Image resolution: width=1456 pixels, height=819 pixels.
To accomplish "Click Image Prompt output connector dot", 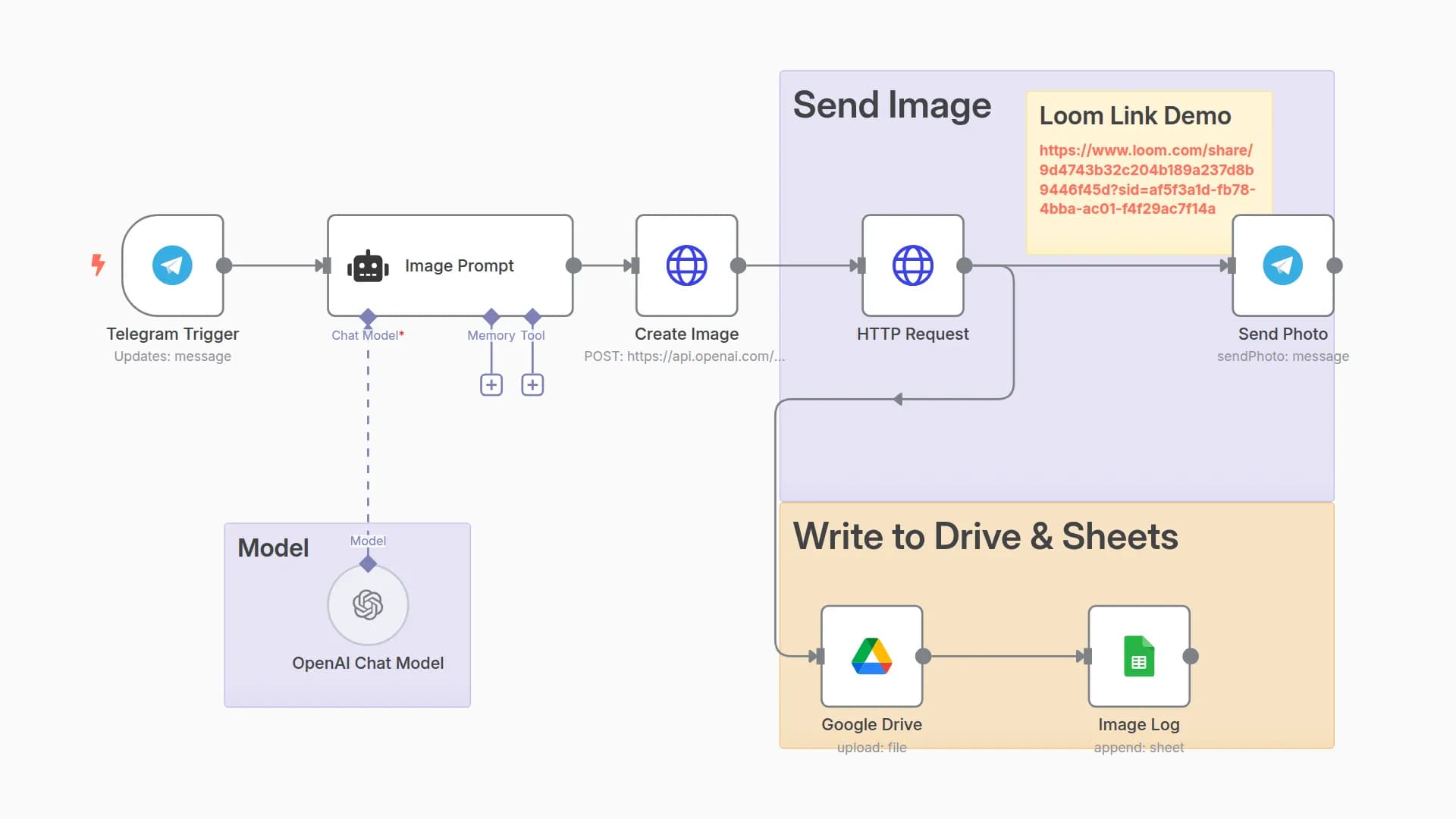I will [574, 265].
